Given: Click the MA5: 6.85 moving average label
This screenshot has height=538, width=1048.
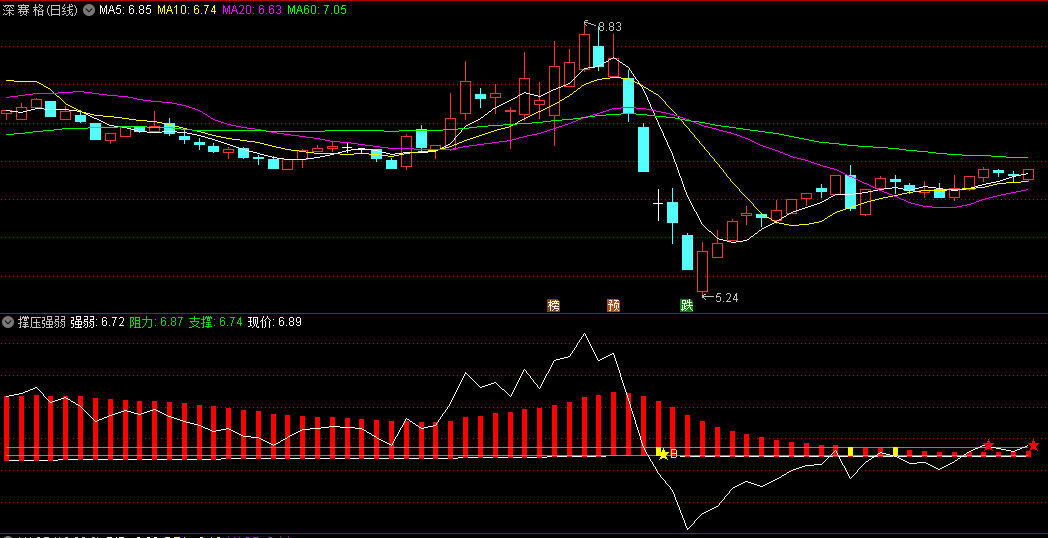Looking at the screenshot, I should pos(125,10).
